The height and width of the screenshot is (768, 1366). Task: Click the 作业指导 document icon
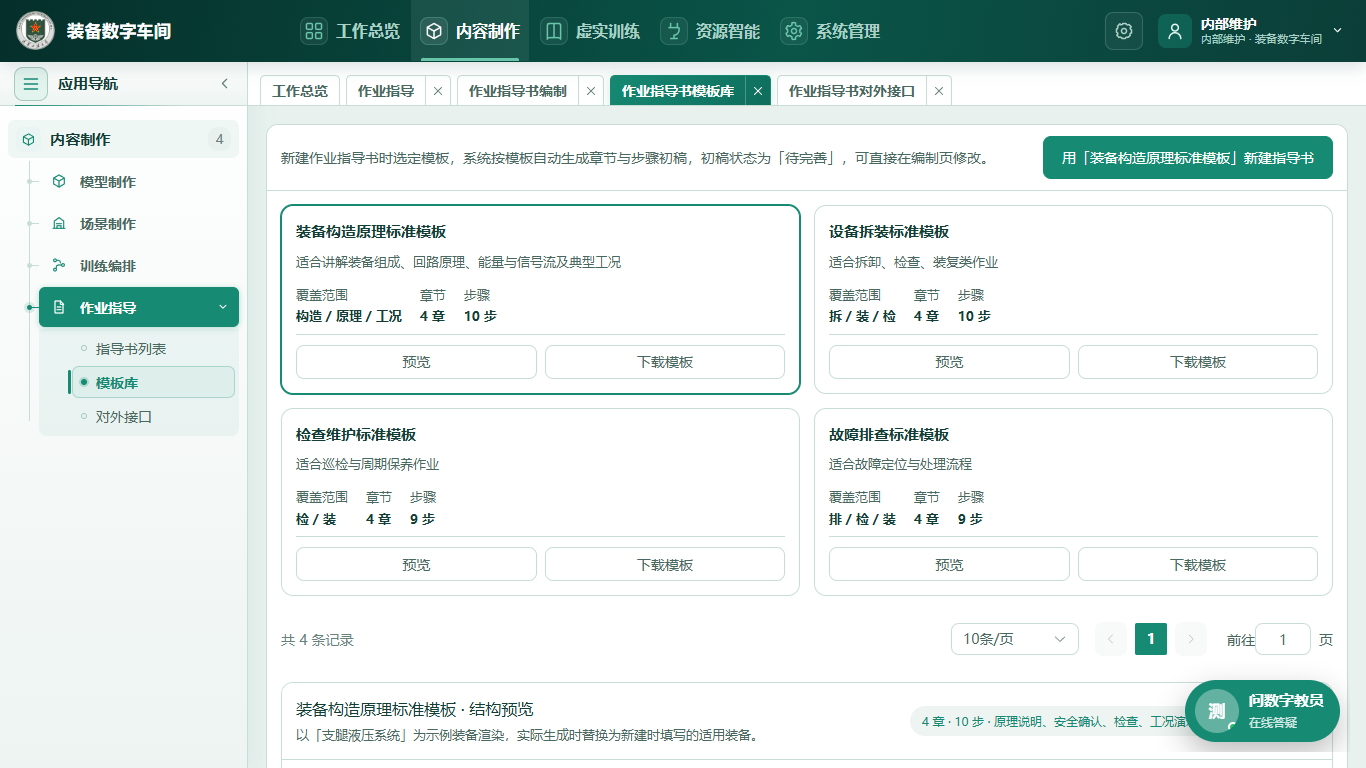click(x=59, y=308)
